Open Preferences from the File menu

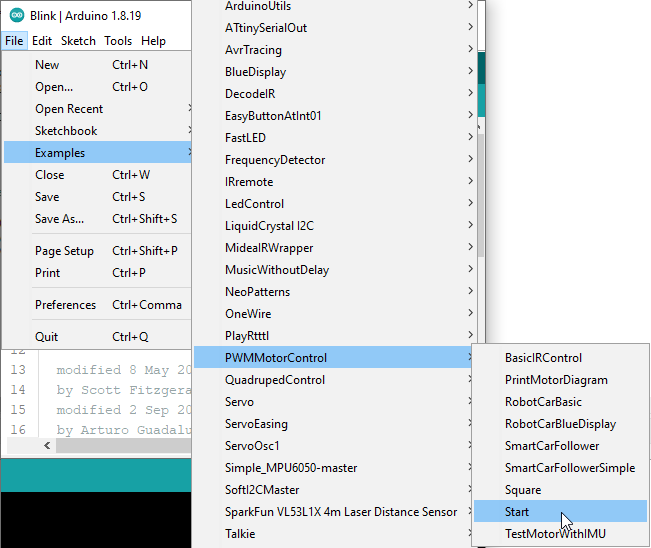[98, 305]
